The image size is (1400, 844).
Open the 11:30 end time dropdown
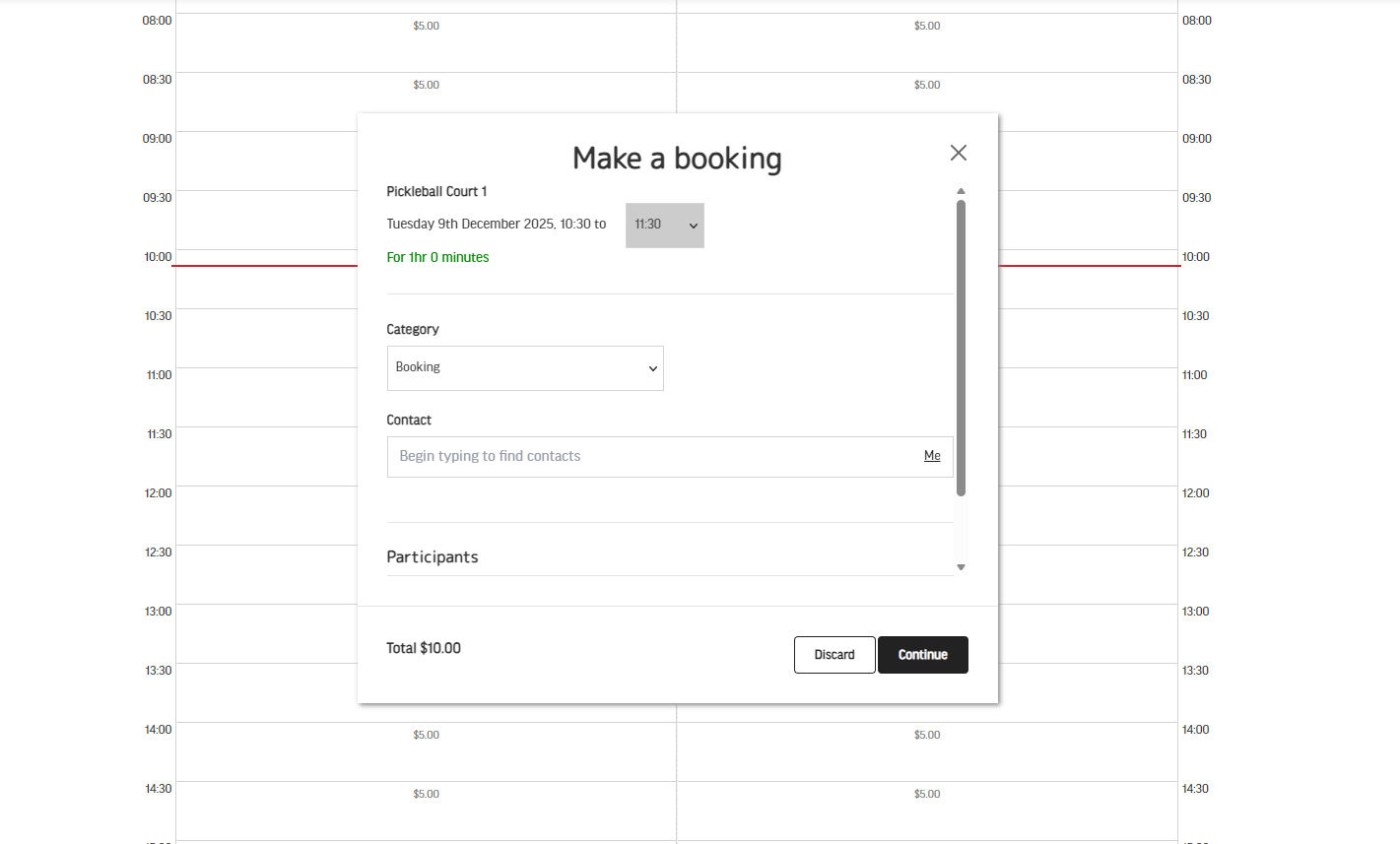click(x=664, y=226)
